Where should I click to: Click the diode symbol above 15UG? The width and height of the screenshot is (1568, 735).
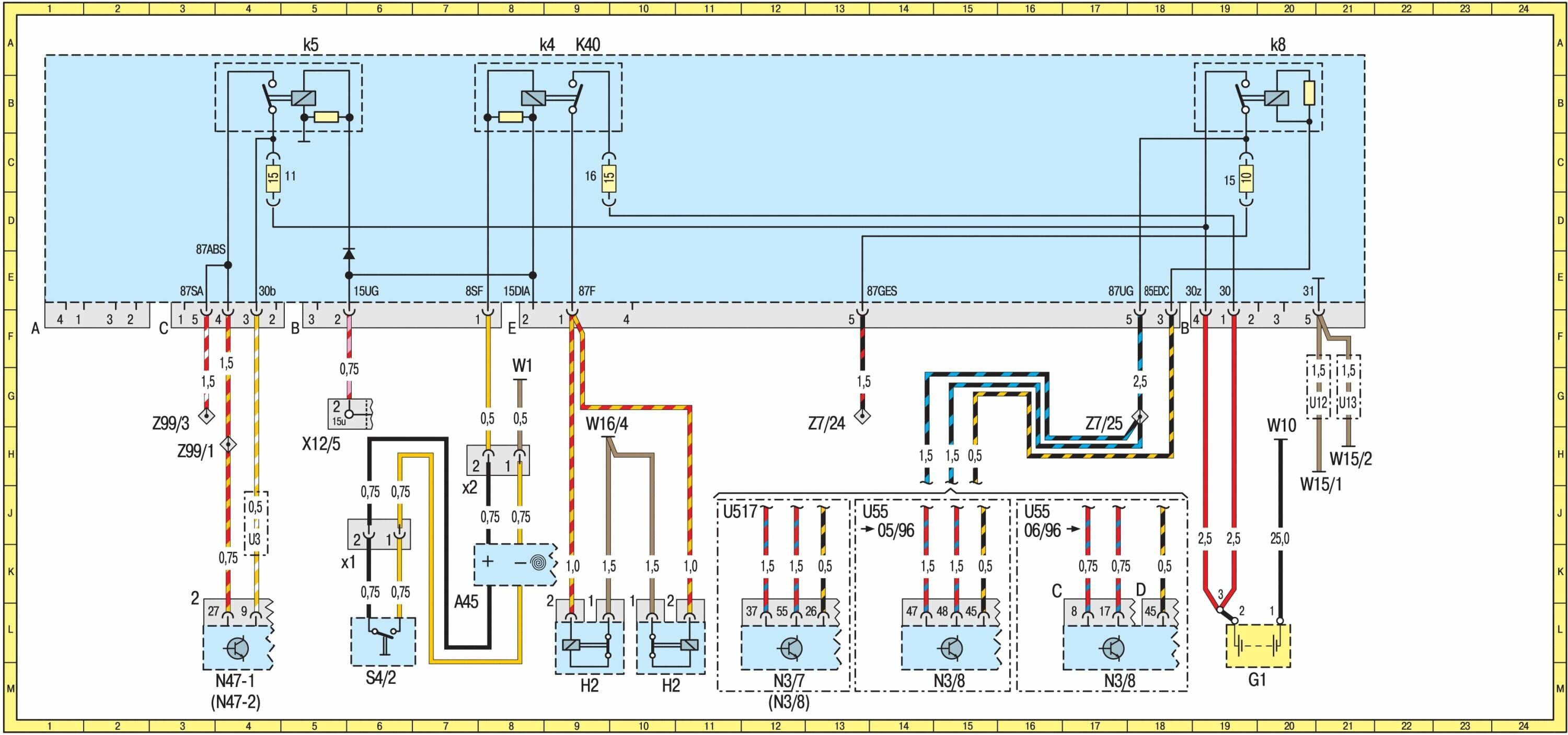[x=349, y=253]
